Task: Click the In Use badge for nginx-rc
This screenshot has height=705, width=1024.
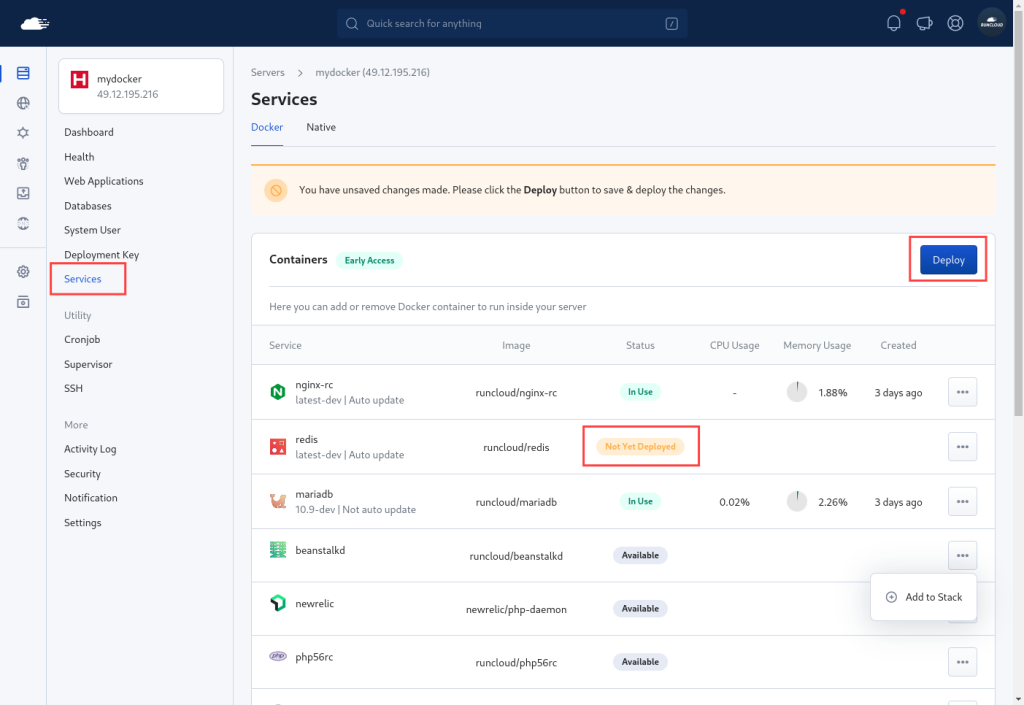Action: [x=640, y=392]
